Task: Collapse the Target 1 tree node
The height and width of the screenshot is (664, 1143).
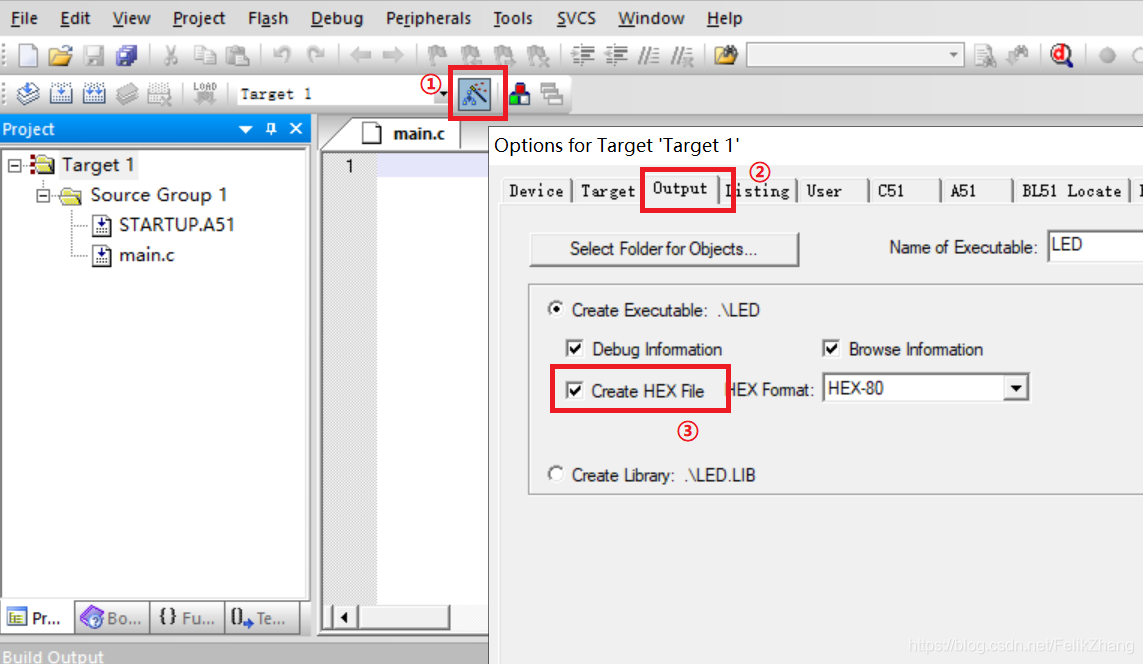Action: 15,165
